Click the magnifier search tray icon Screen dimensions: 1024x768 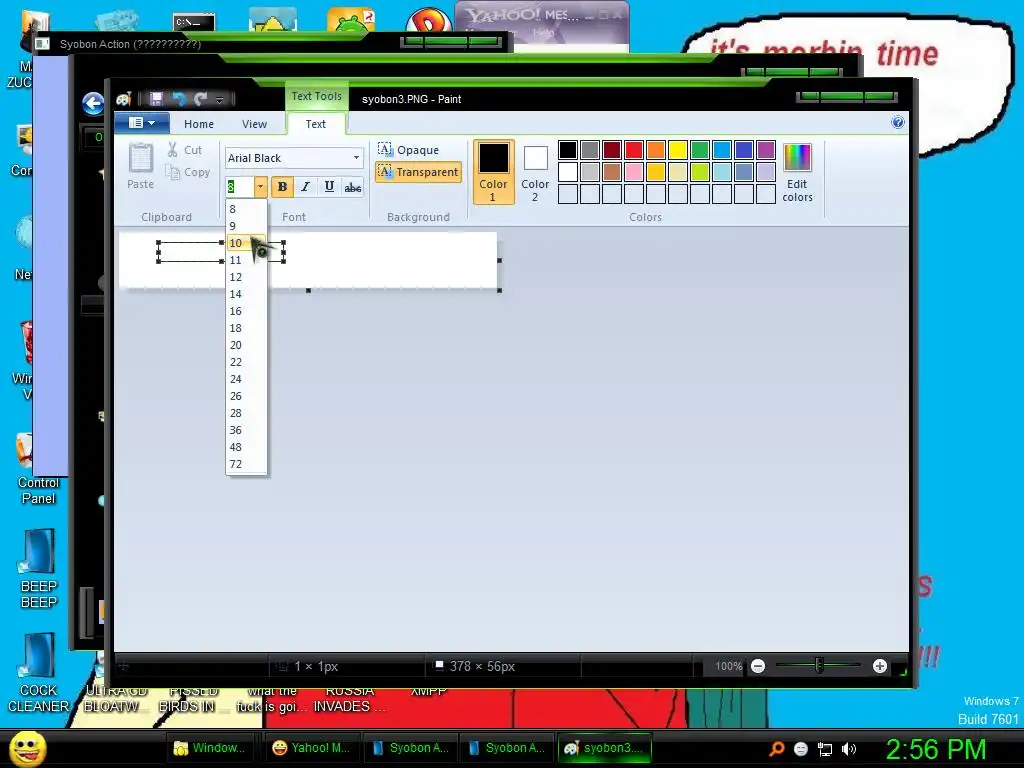pyautogui.click(x=776, y=749)
